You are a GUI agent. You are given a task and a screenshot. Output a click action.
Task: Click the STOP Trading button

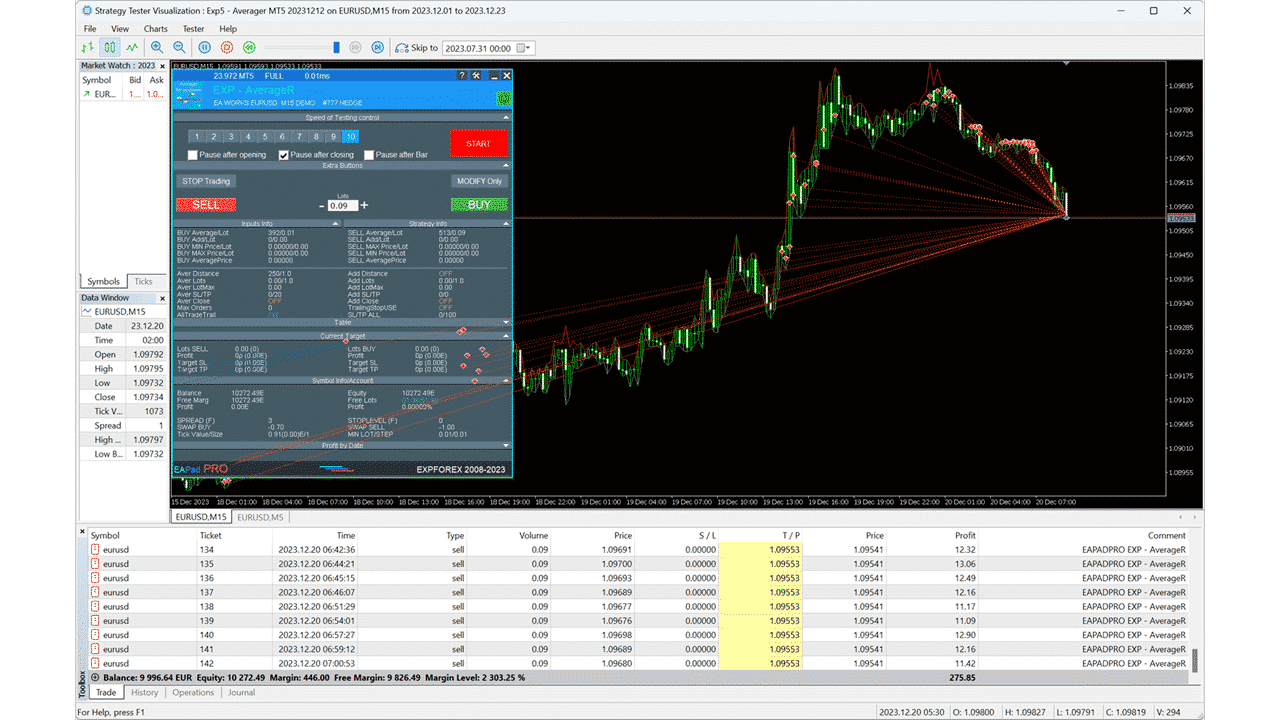(206, 181)
